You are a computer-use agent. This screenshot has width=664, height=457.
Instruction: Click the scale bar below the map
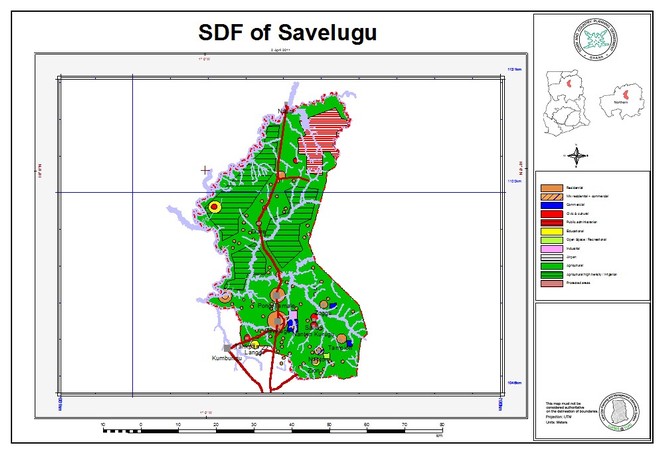[x=271, y=427]
